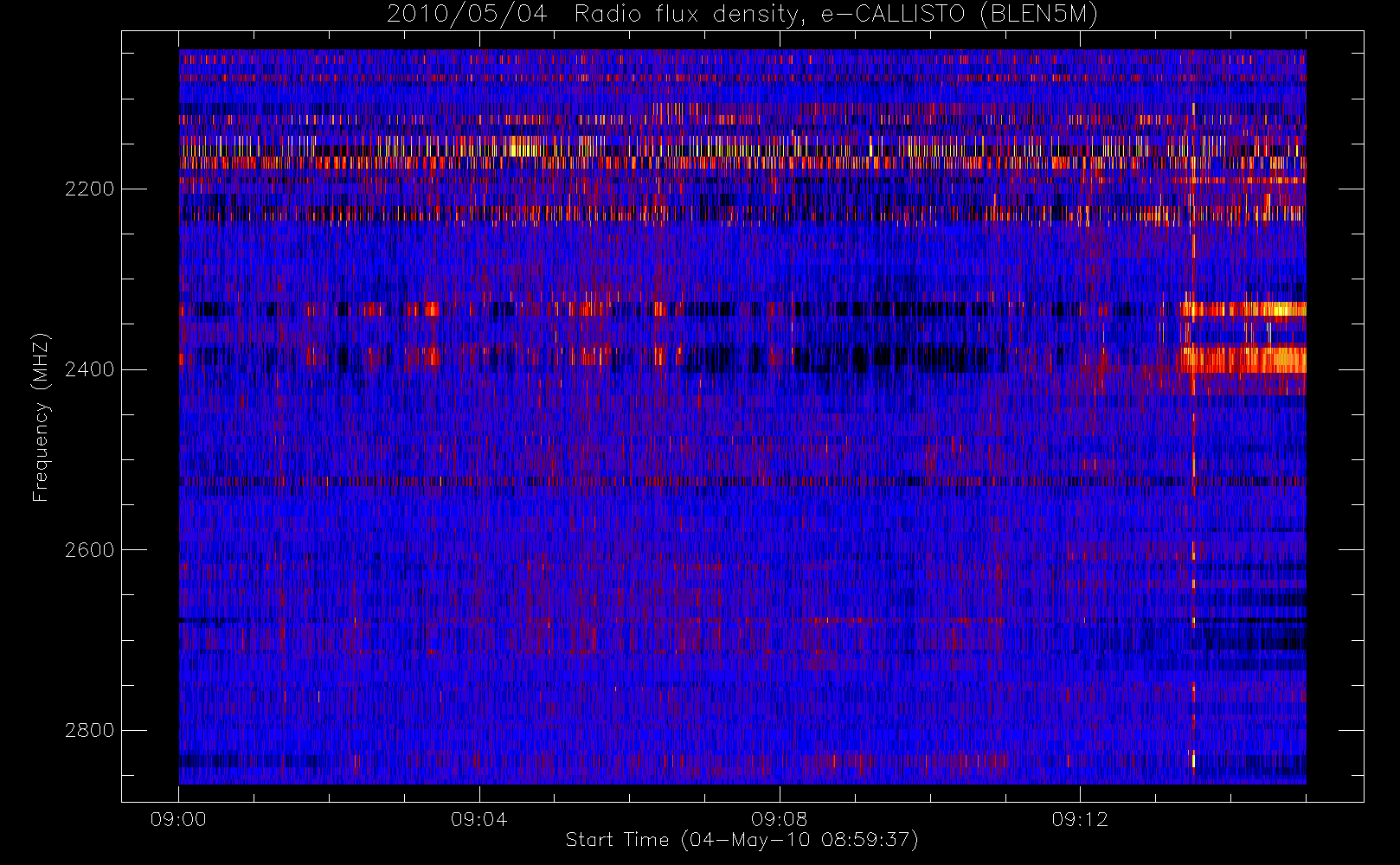Click the bright yellow burst near 2400 MHz
The height and width of the screenshot is (865, 1400).
pyautogui.click(x=1244, y=359)
